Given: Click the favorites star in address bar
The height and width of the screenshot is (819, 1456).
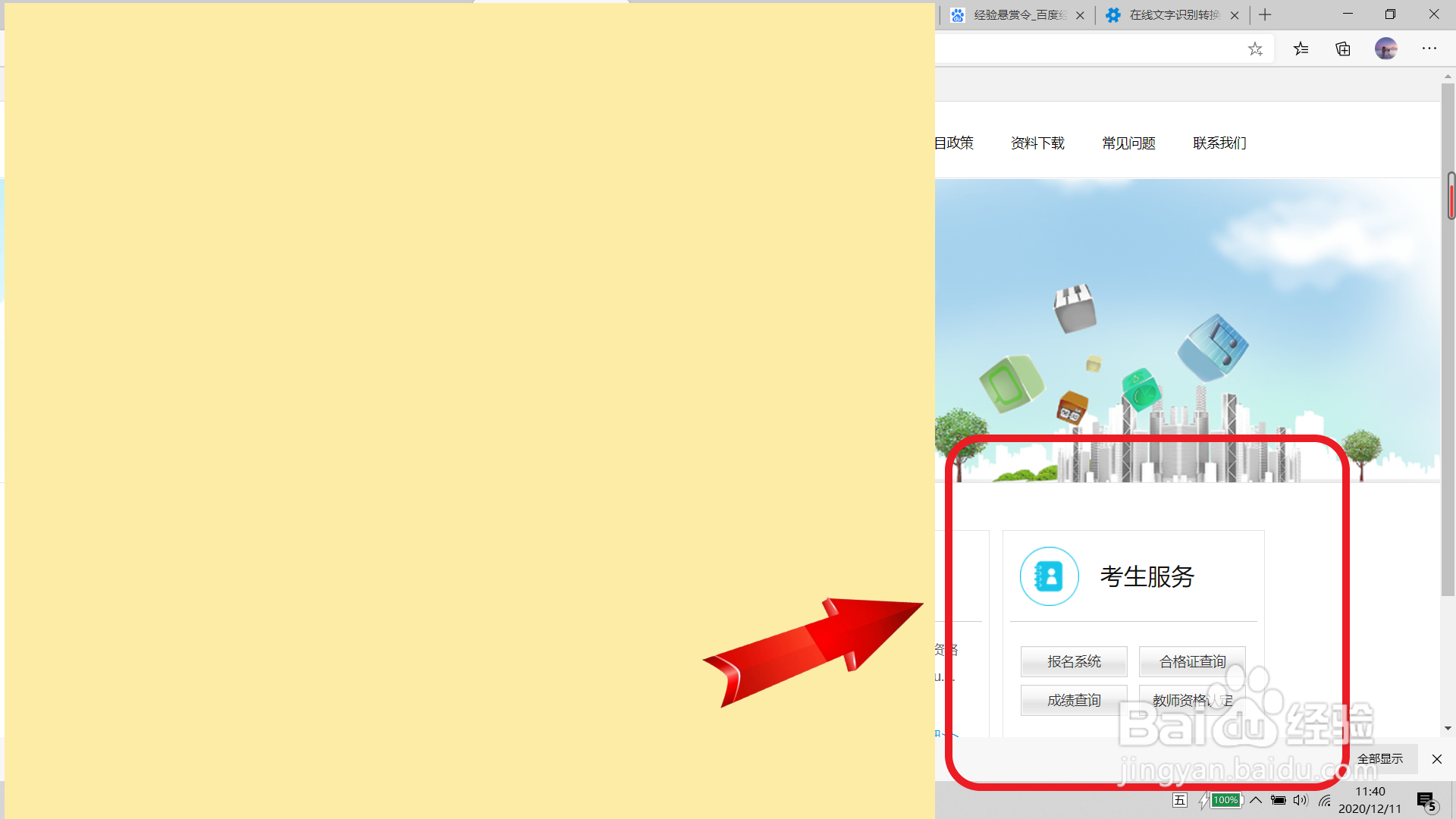Looking at the screenshot, I should point(1255,49).
